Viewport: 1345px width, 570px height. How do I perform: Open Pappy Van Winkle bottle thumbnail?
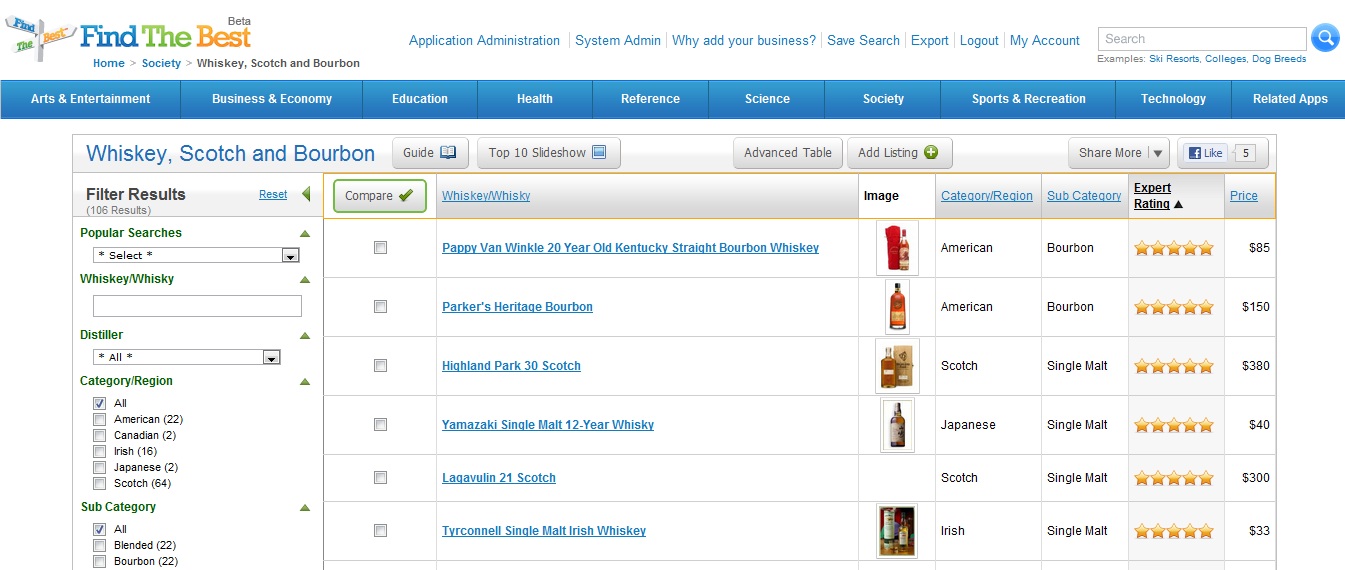[897, 248]
